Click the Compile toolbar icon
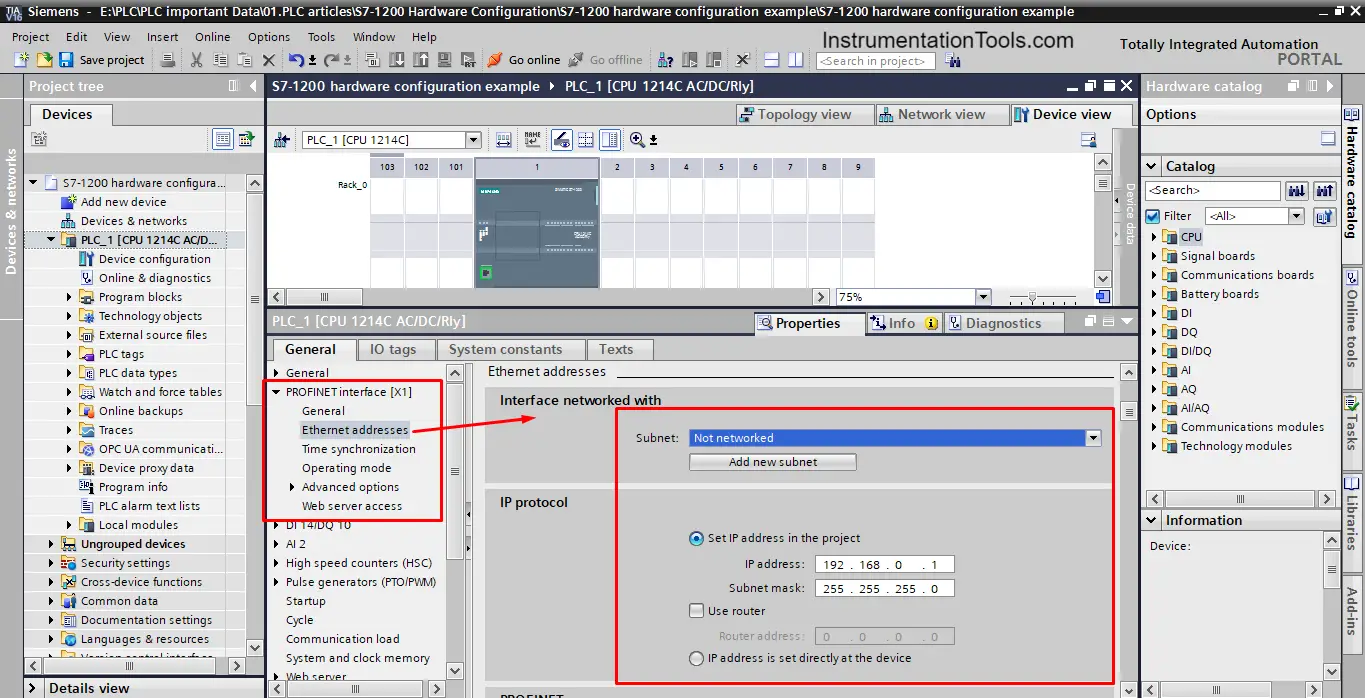 point(375,60)
